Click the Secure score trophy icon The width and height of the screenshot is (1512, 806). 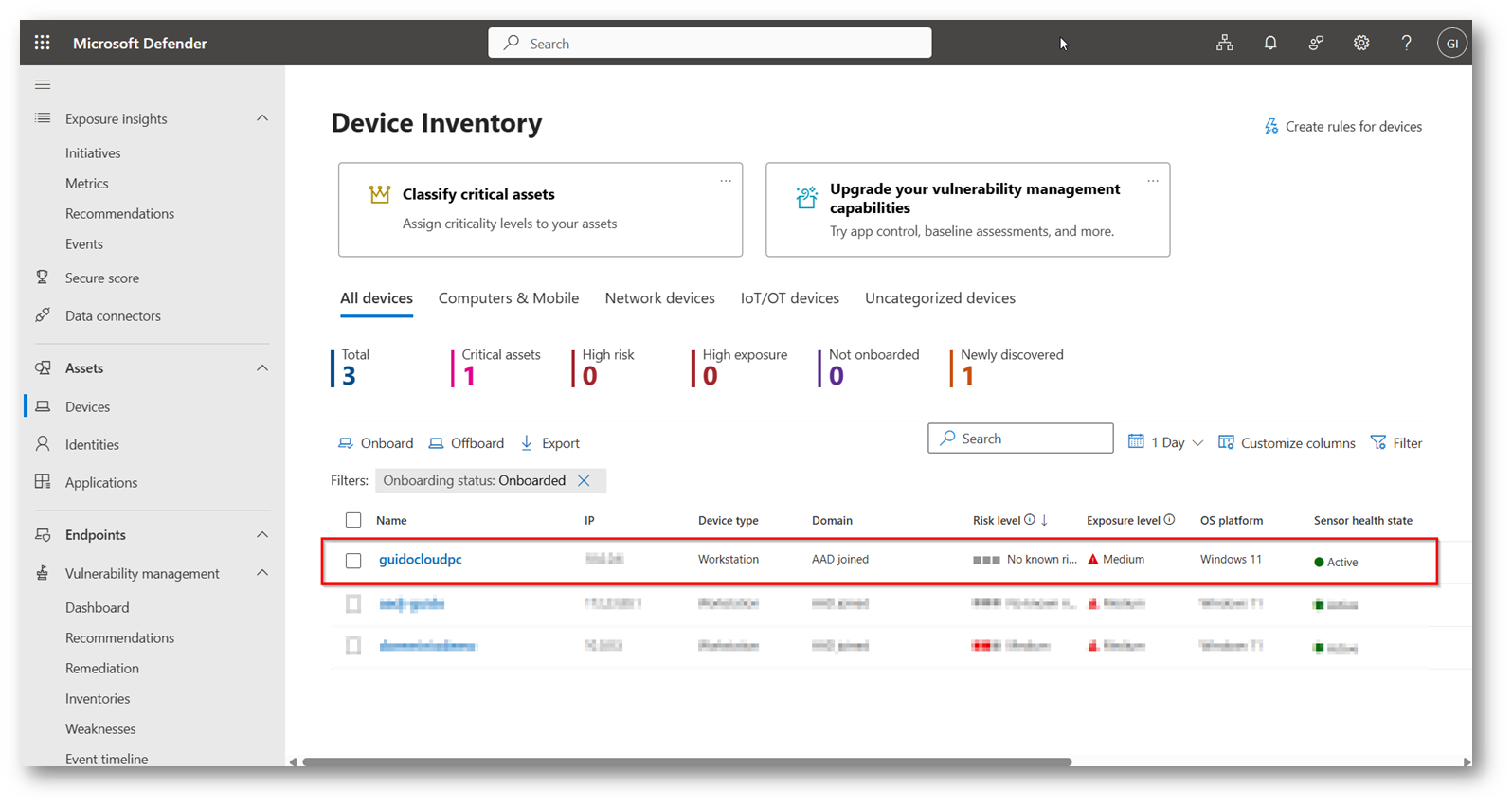click(43, 278)
